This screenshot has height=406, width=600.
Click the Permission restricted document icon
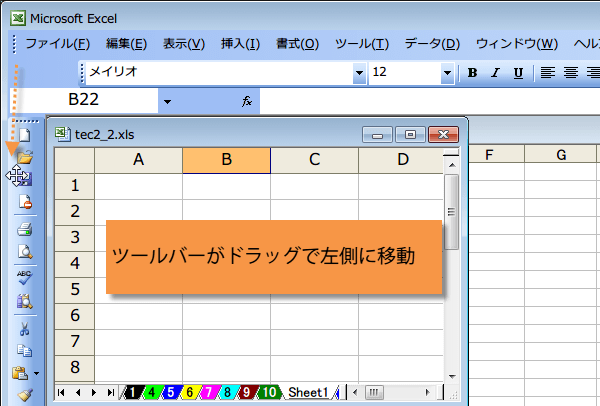[25, 202]
